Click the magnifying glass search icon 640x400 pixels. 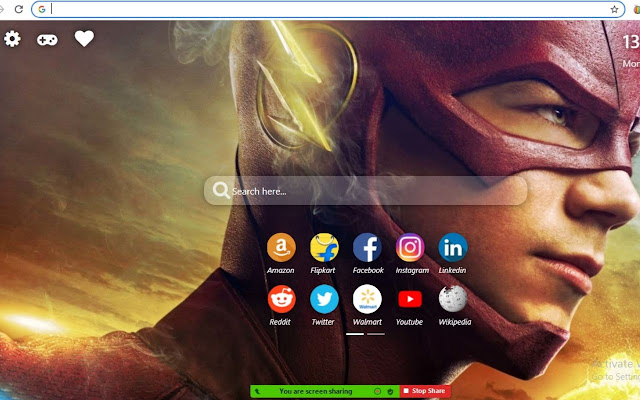[221, 190]
